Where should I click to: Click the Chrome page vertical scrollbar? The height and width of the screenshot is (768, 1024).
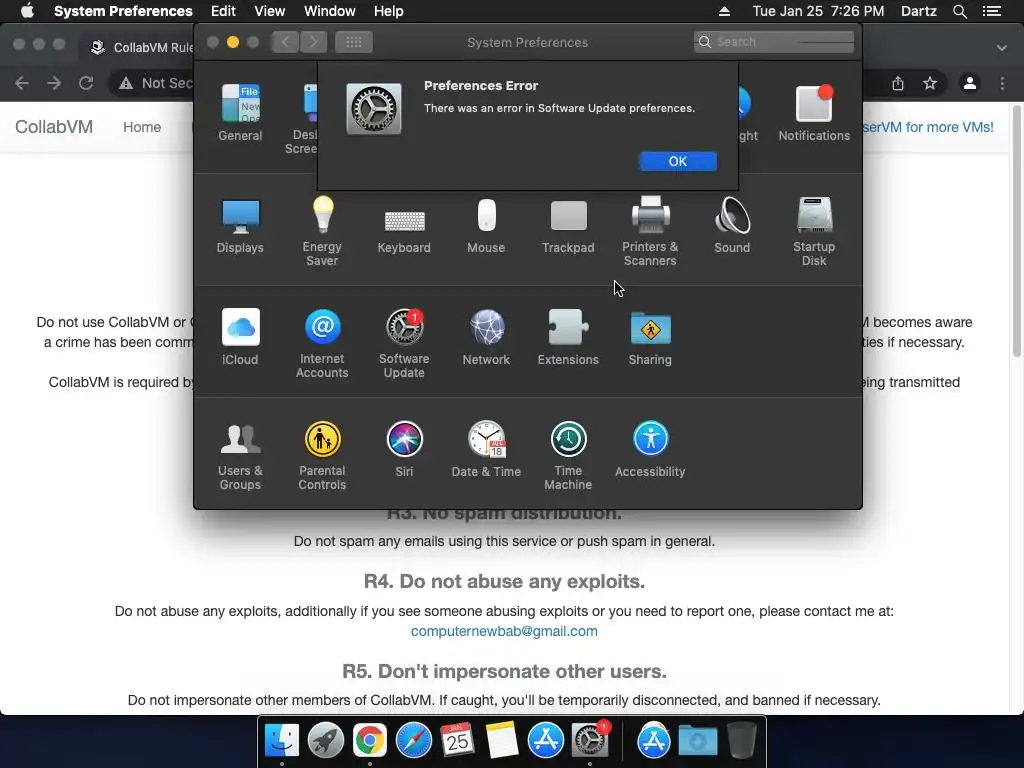click(x=1016, y=231)
